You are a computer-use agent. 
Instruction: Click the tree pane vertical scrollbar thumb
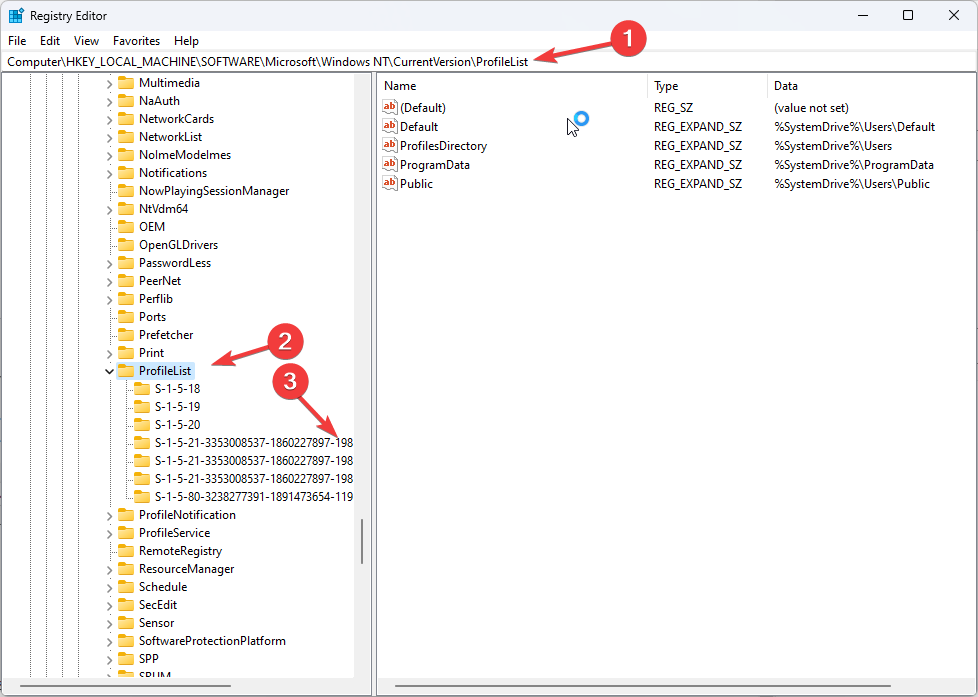click(x=362, y=542)
